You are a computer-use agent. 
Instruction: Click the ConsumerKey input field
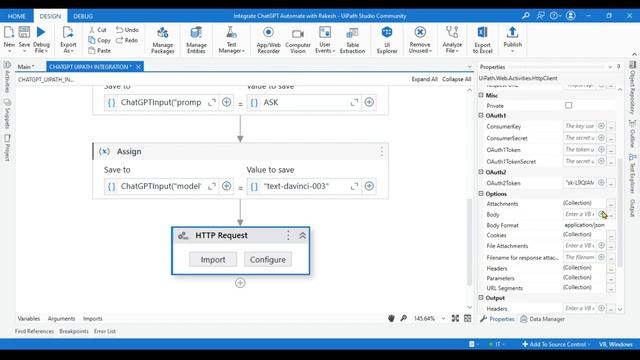coord(579,126)
